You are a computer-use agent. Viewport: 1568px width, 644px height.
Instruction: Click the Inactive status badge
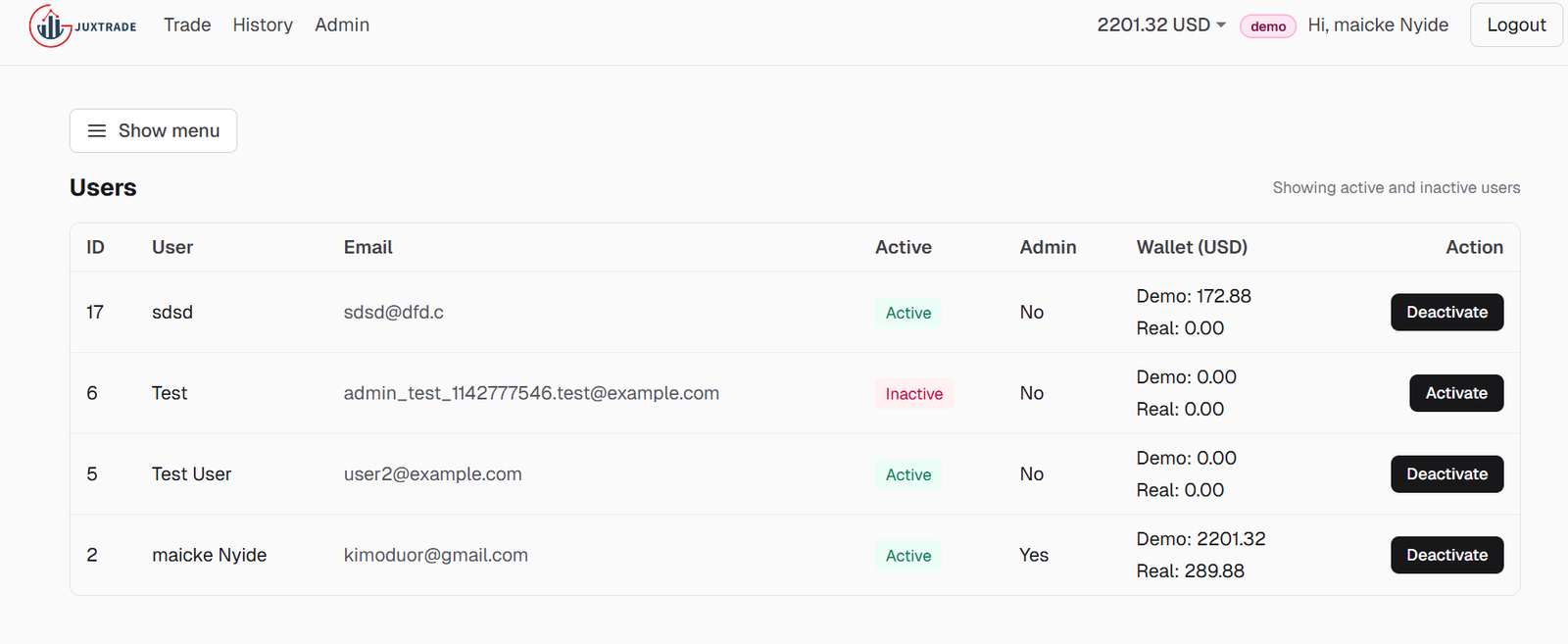[913, 394]
